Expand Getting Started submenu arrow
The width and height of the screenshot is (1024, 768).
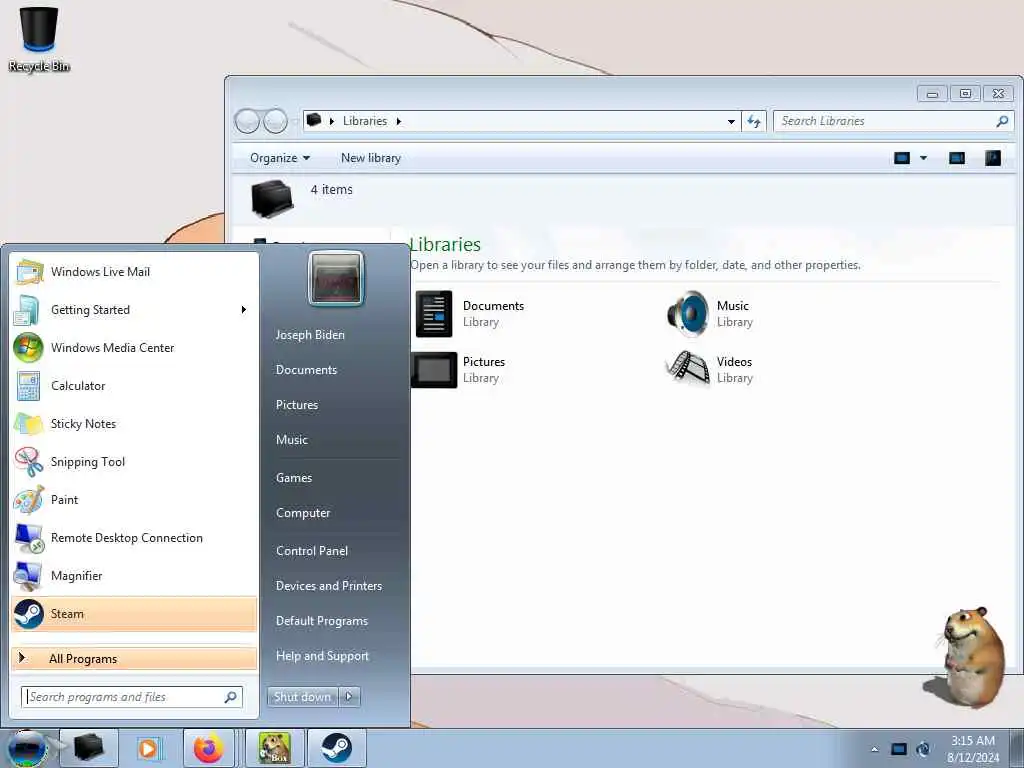click(x=244, y=310)
